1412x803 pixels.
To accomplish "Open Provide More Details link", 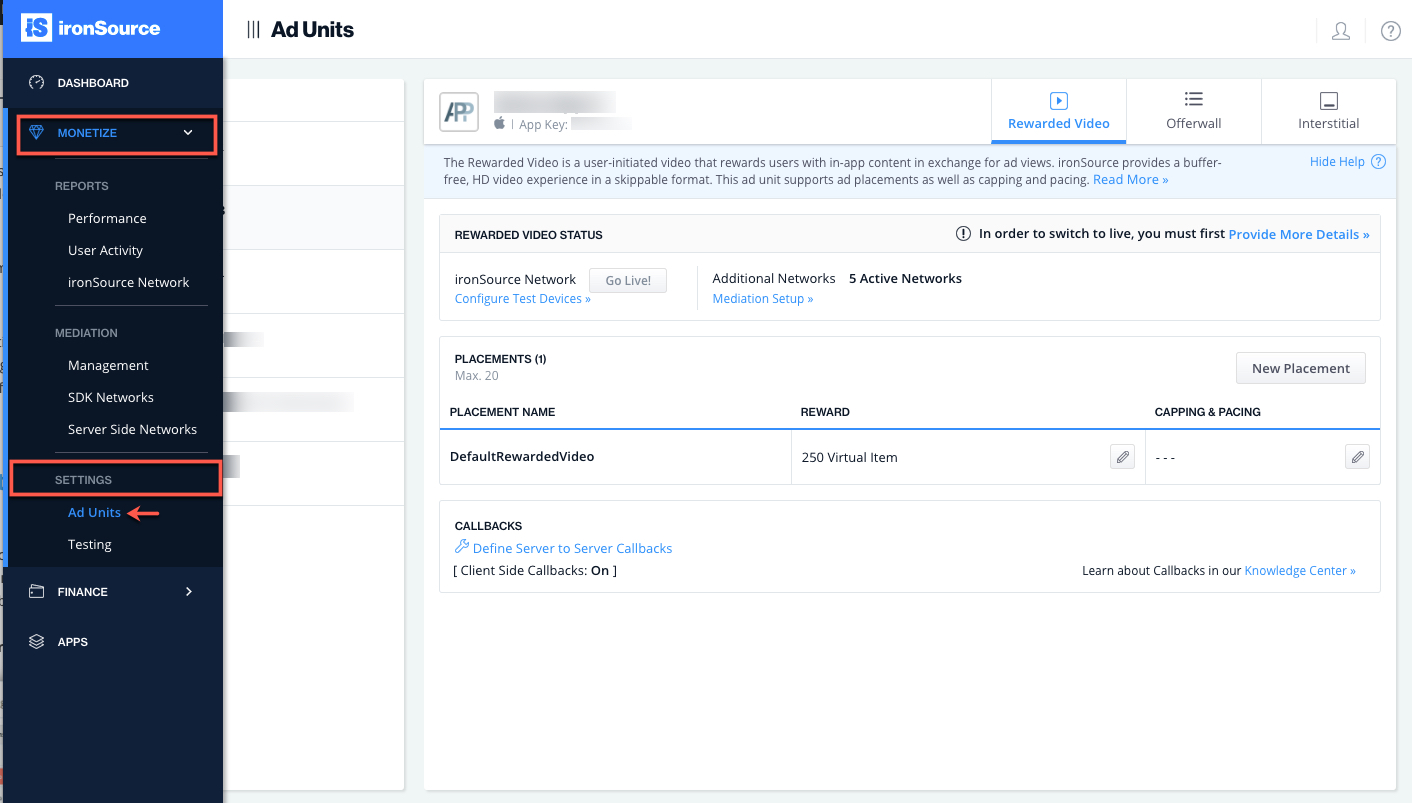I will coord(1299,234).
